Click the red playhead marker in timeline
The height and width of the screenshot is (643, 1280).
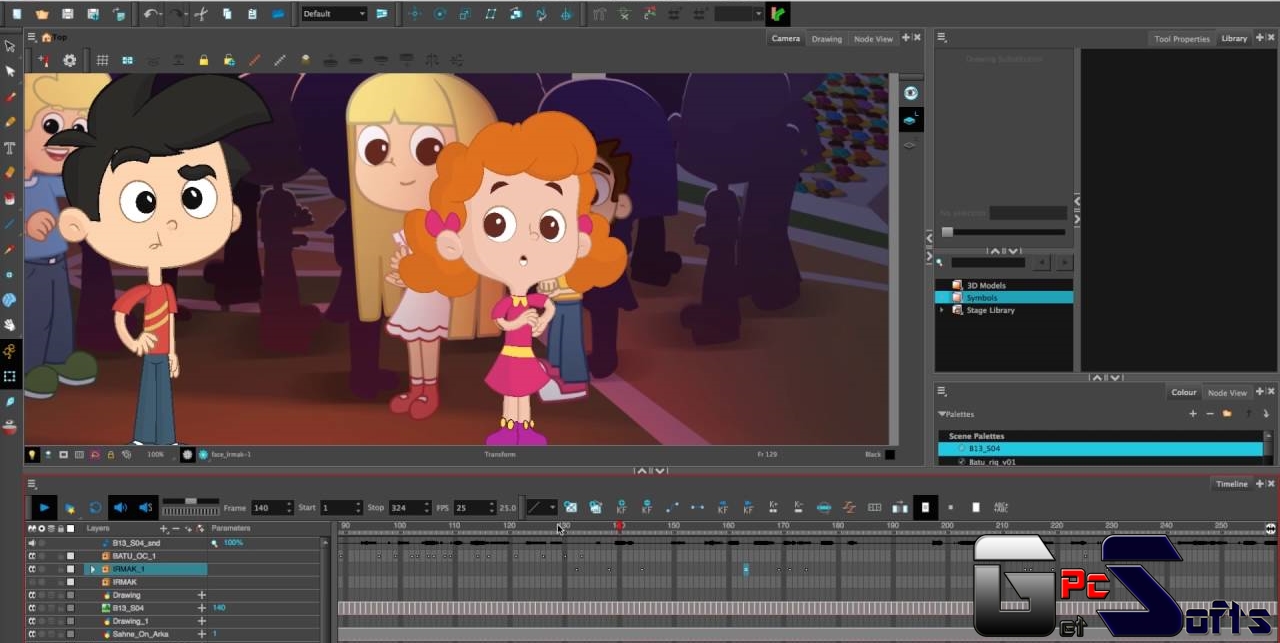point(619,526)
